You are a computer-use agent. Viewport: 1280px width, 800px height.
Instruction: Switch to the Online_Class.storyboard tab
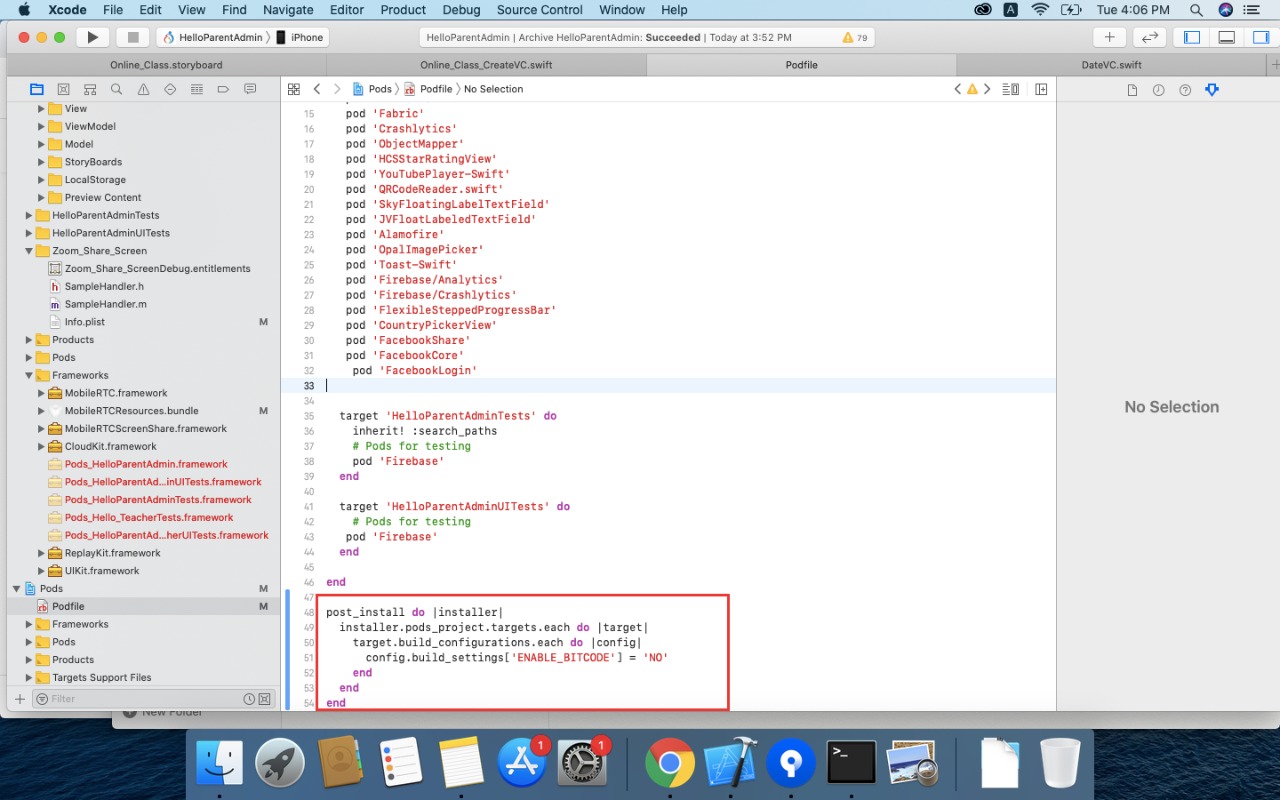tap(166, 65)
